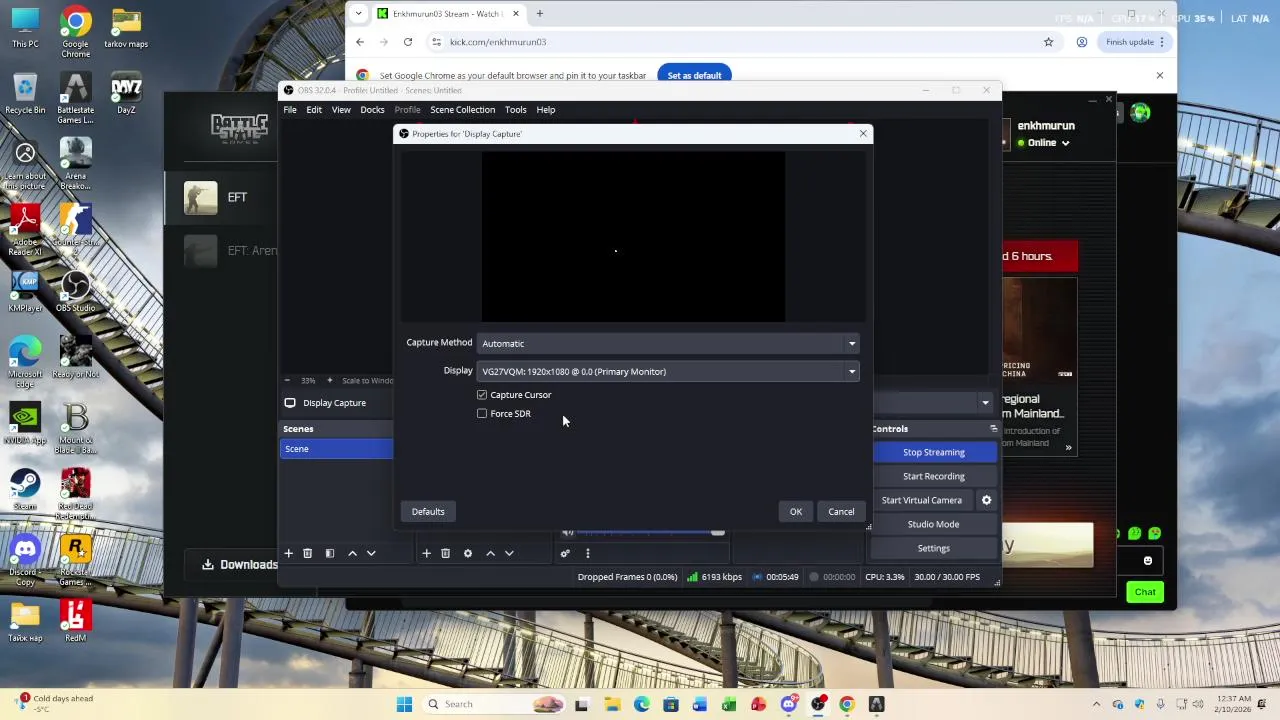Image resolution: width=1280 pixels, height=720 pixels.
Task: Click OK in Display Capture properties
Action: point(796,512)
